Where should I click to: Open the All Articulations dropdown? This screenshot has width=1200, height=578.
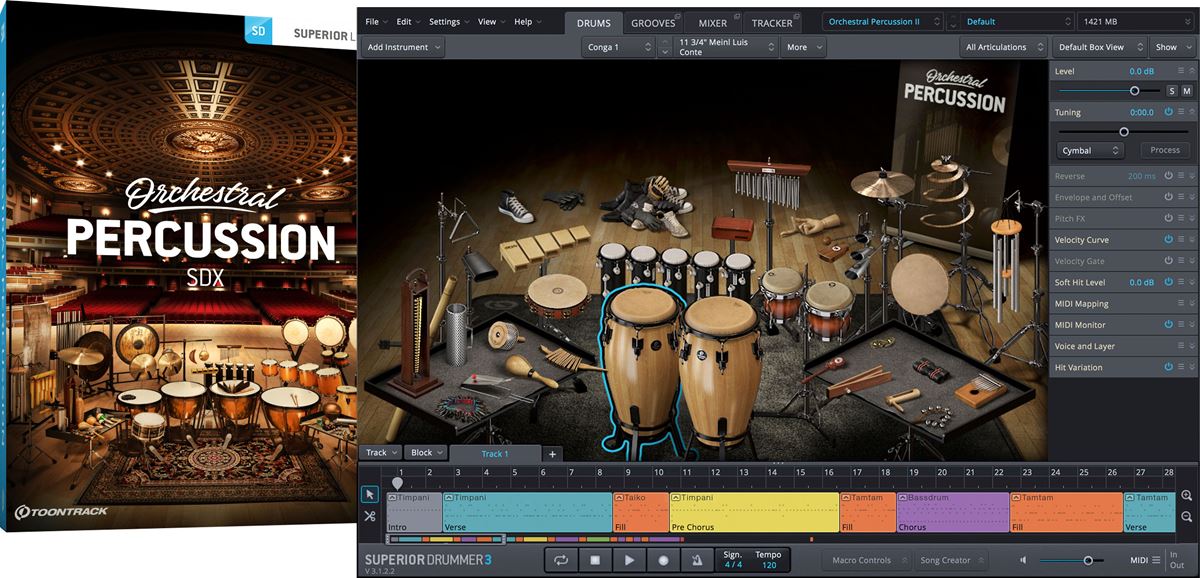click(1003, 47)
